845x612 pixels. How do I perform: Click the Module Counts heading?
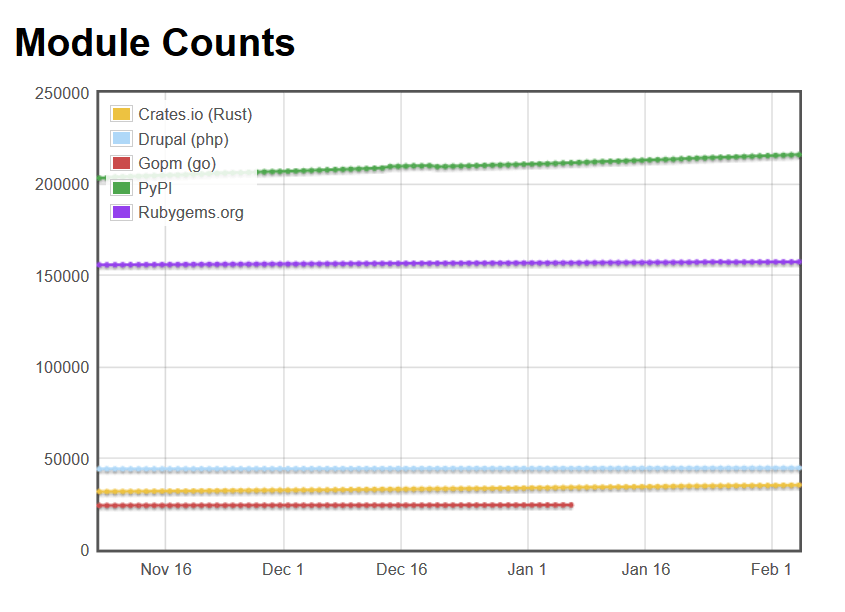155,43
